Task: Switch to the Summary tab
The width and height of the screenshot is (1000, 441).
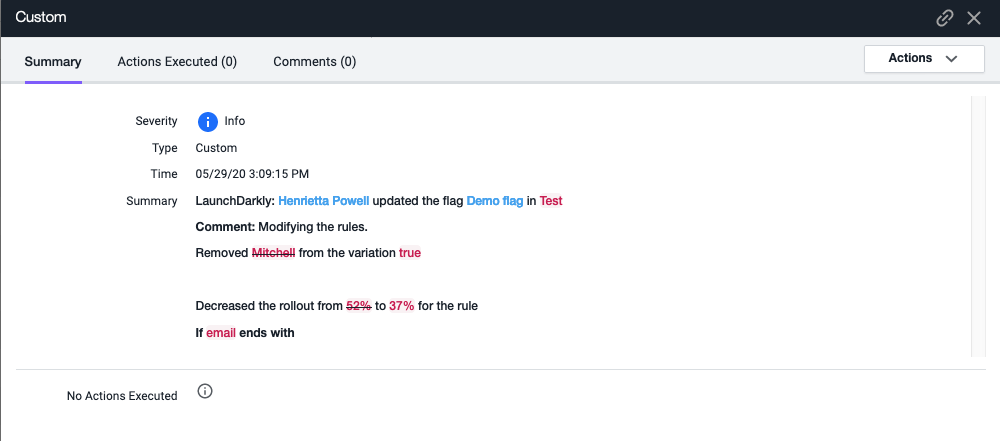Action: (53, 62)
